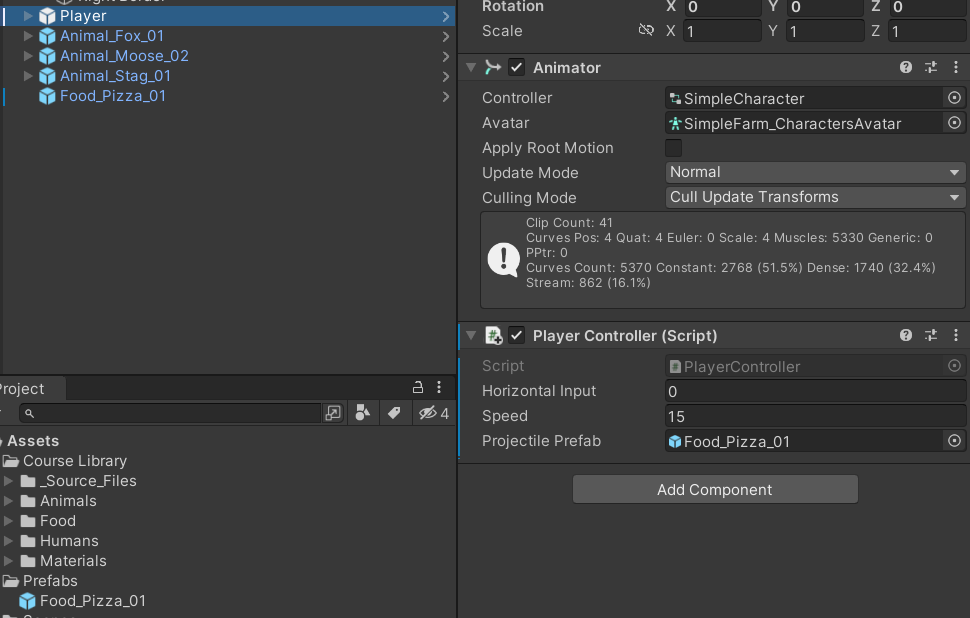Click Avatar object picker circle
This screenshot has width=970, height=618.
click(x=955, y=123)
